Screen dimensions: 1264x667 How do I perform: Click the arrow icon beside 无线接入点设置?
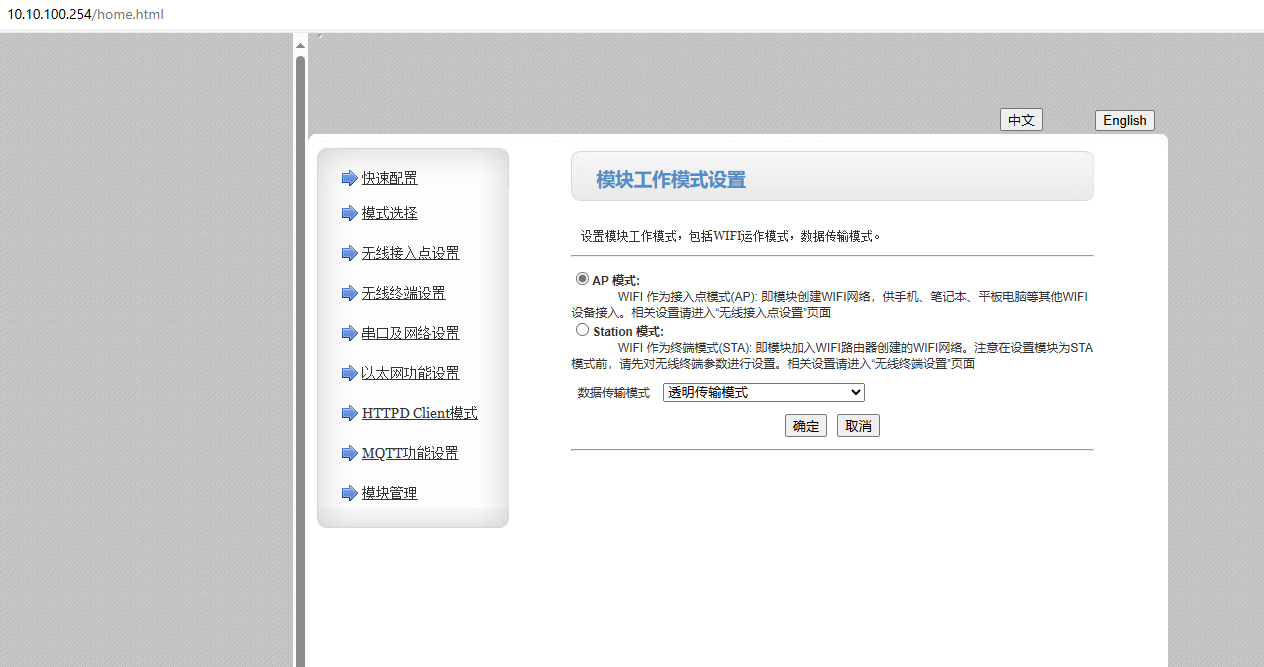(349, 253)
